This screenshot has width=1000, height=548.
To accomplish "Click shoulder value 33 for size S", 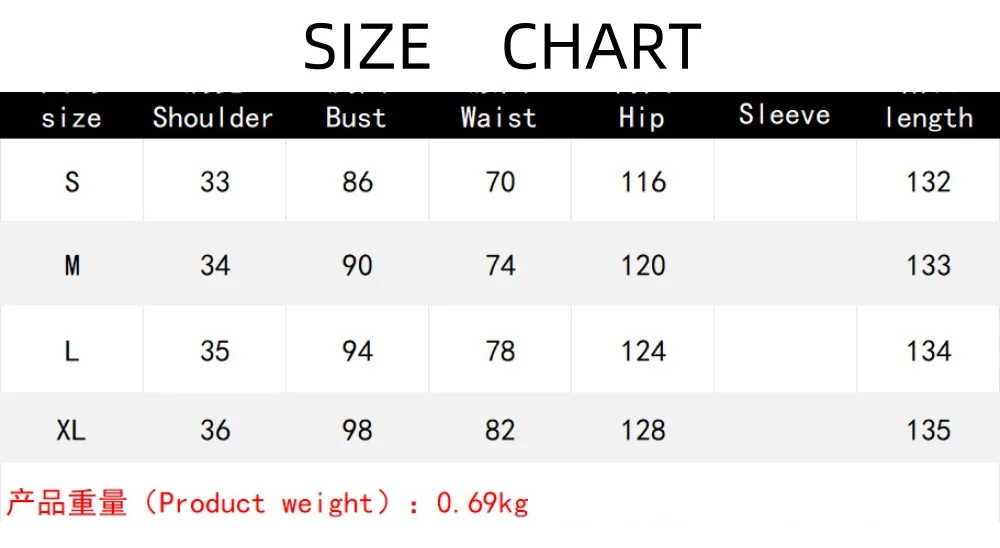I will (x=215, y=182).
